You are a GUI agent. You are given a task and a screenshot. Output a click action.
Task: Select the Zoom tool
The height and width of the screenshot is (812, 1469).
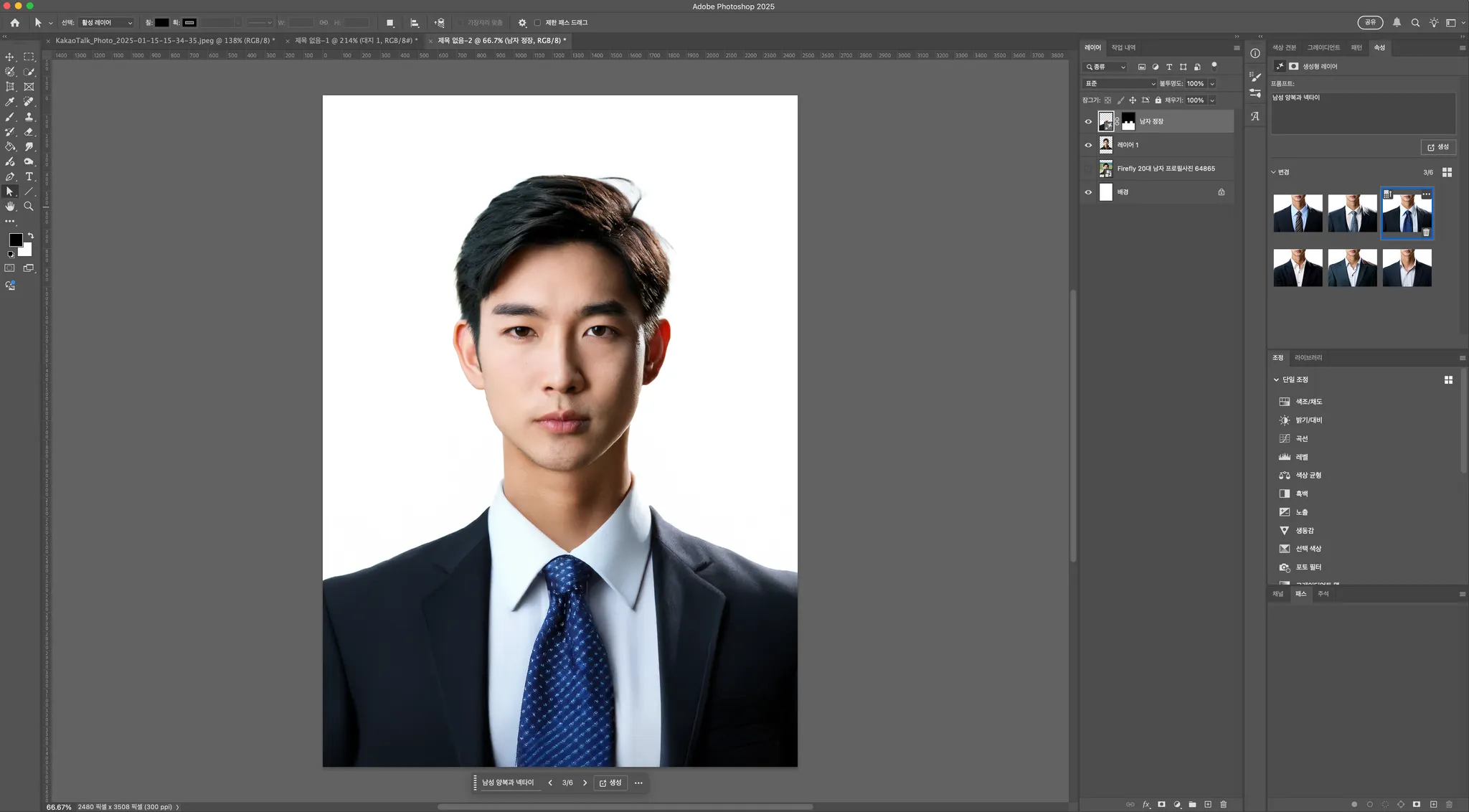[29, 207]
